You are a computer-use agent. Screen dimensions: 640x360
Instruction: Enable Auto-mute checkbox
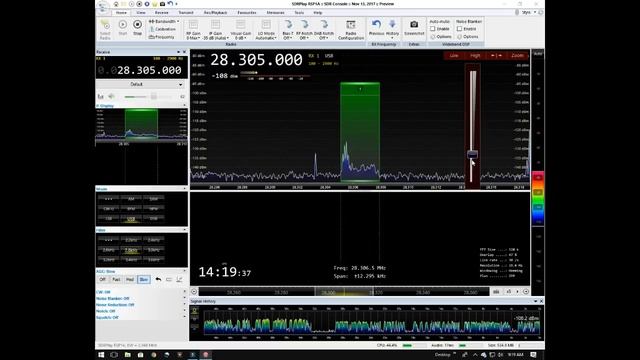[433, 29]
